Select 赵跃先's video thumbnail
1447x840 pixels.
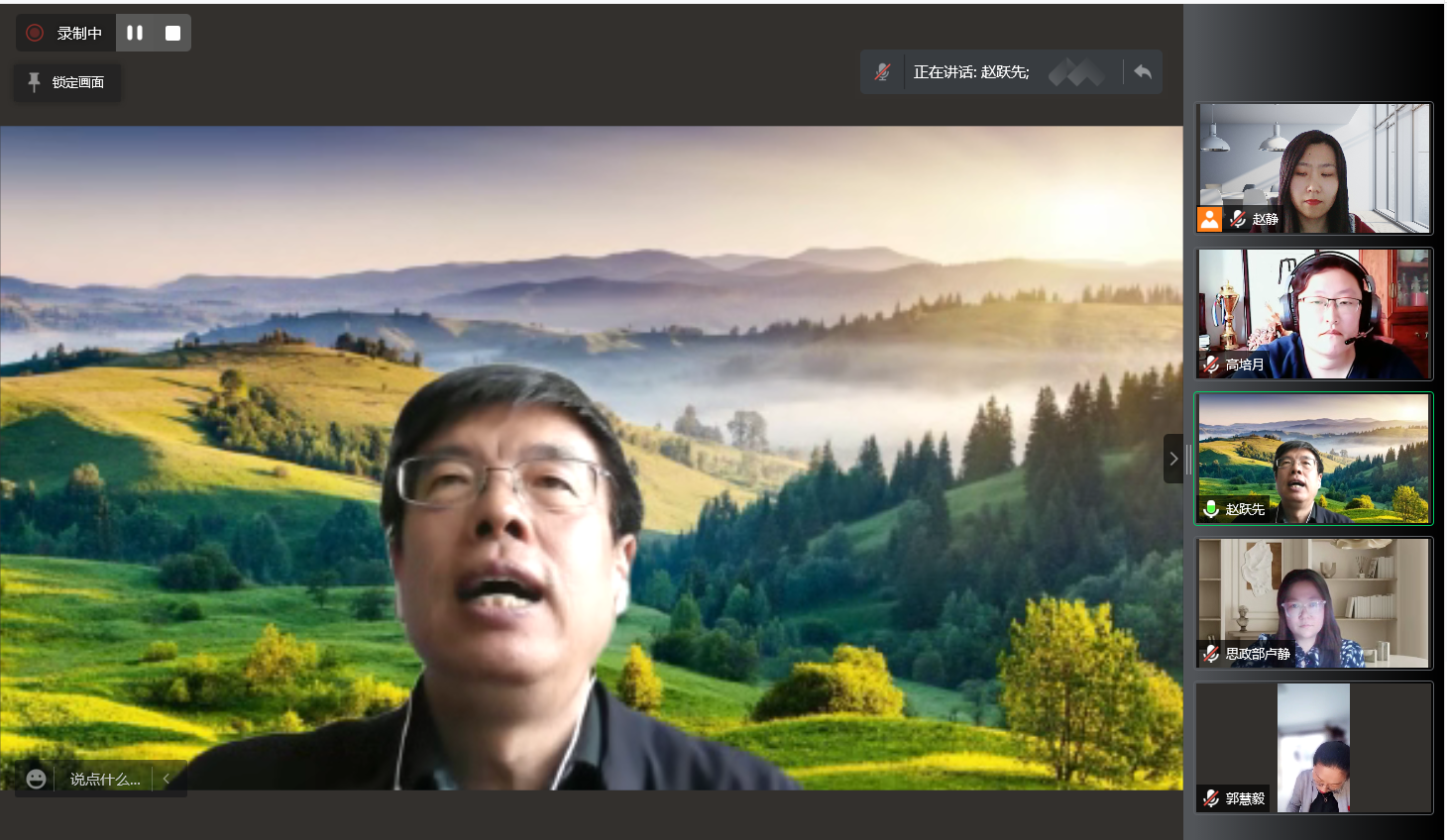point(1313,458)
